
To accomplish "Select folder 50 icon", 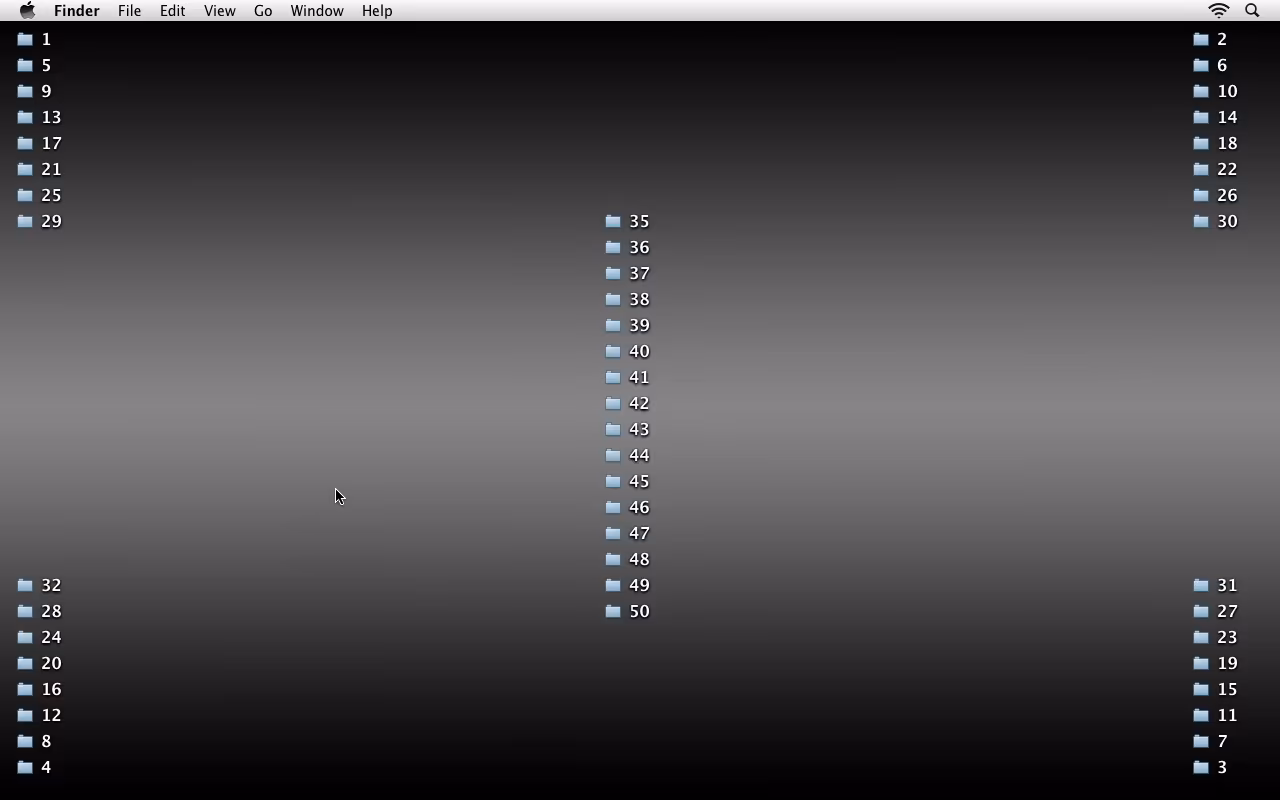I will [x=613, y=611].
